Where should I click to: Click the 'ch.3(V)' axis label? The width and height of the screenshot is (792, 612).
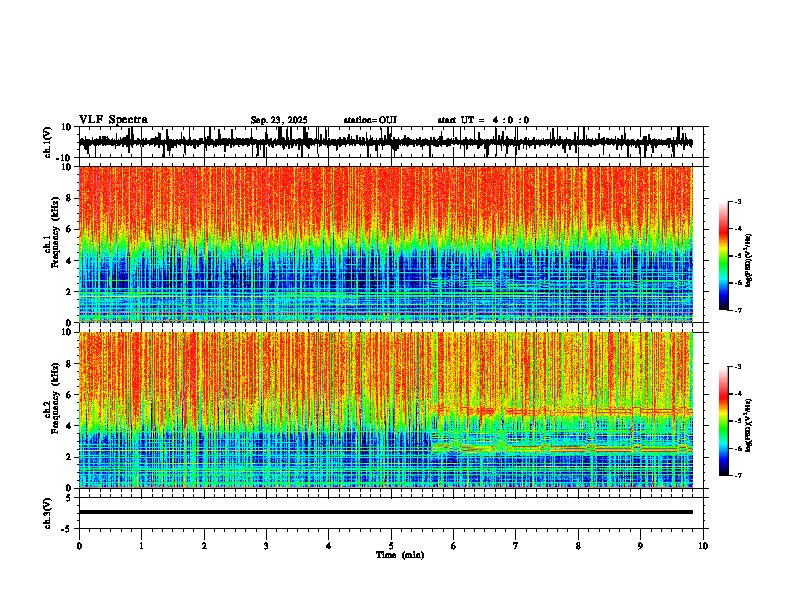[48, 513]
